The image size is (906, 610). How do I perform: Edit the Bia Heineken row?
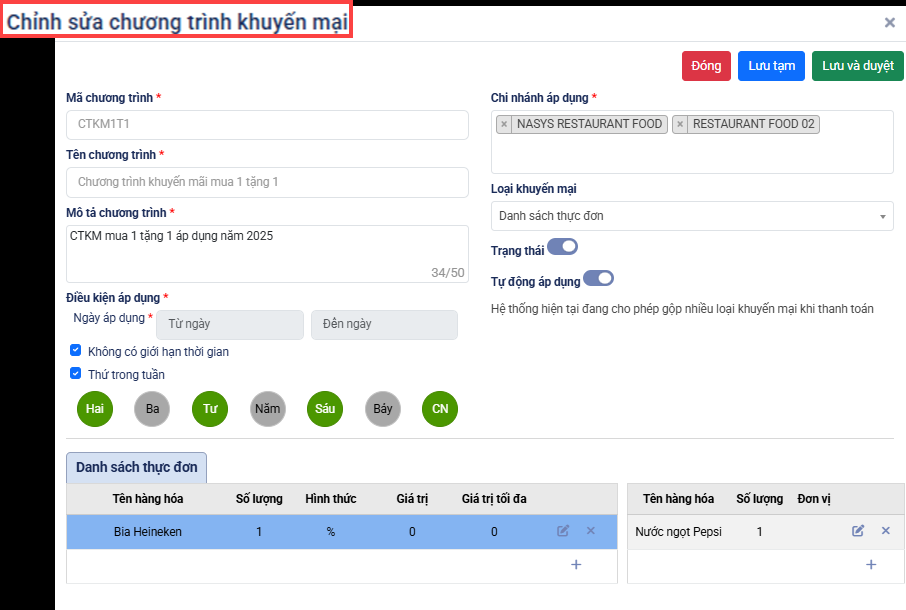pyautogui.click(x=563, y=531)
